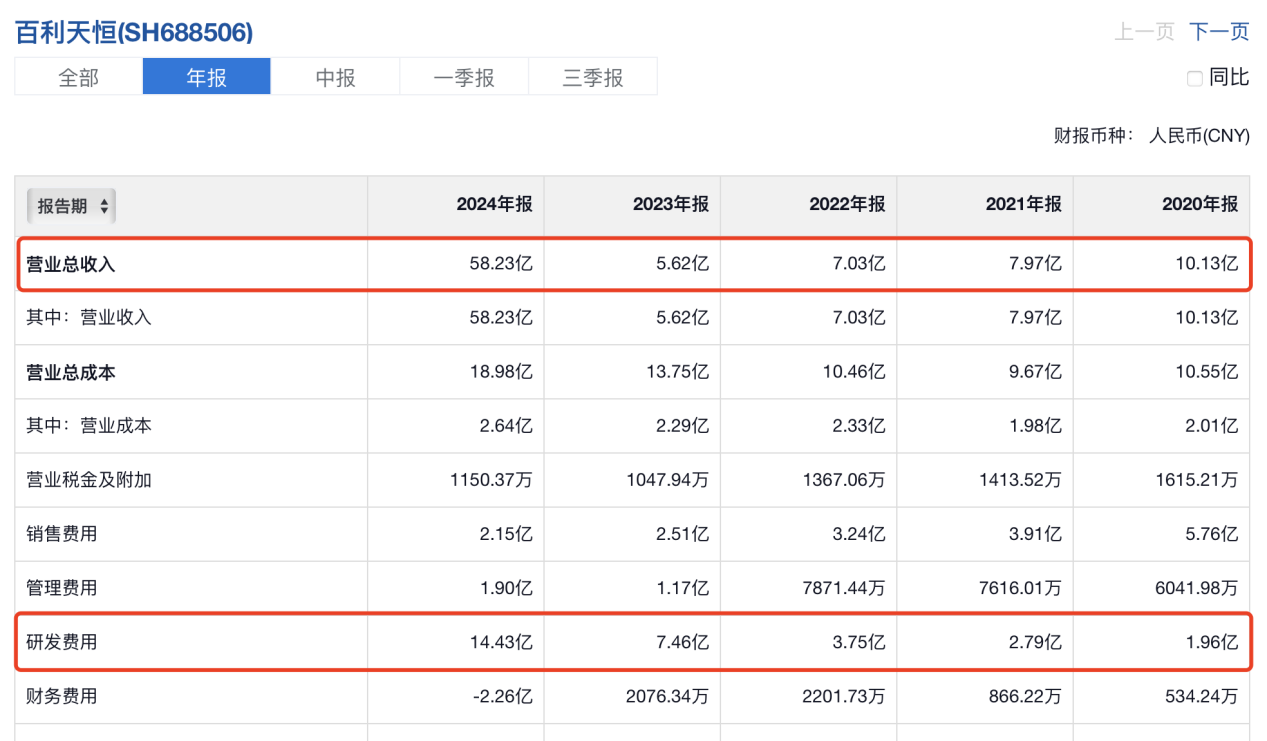Click the 下一页 link

(1219, 32)
